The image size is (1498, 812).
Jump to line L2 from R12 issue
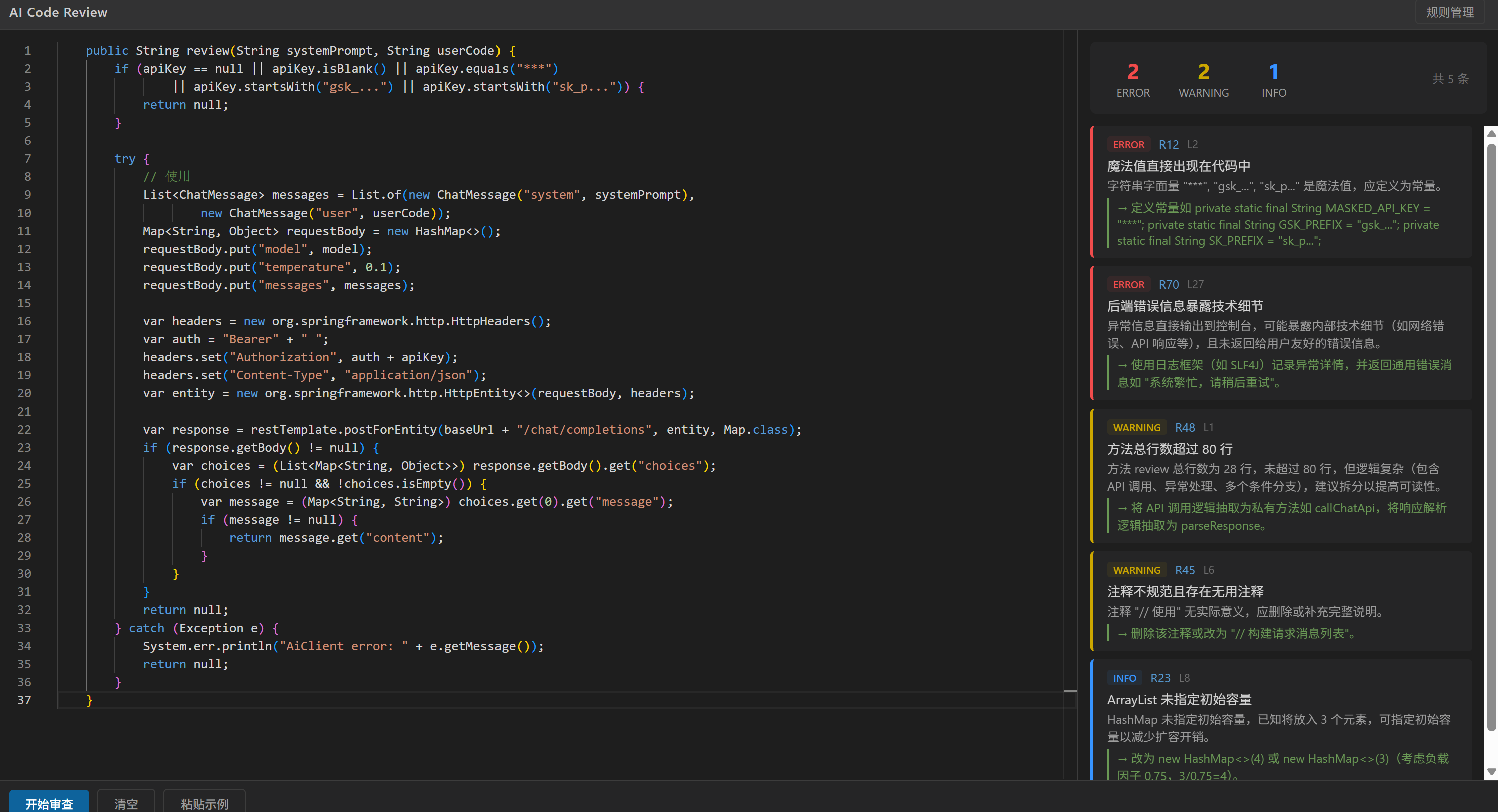coord(1192,145)
